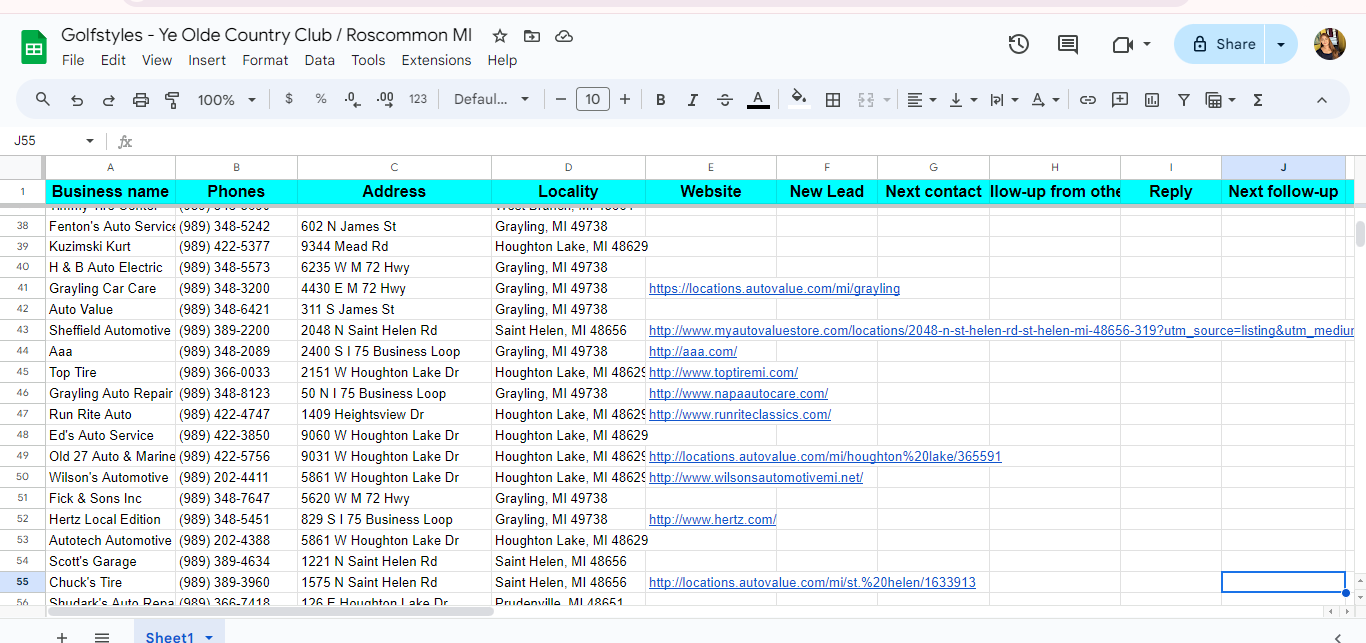
Task: Undo the last action
Action: coord(77,99)
